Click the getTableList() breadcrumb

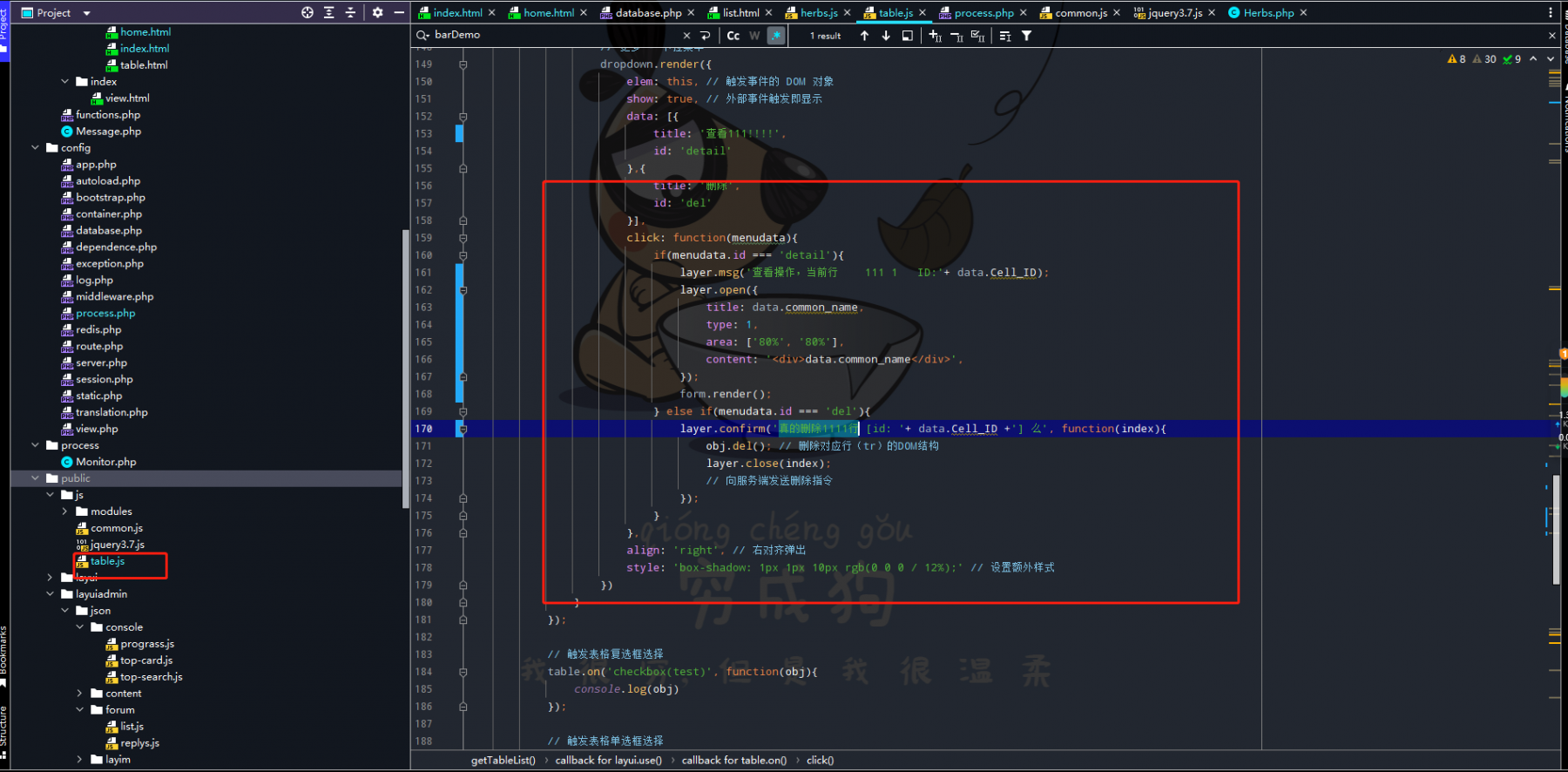[x=503, y=761]
